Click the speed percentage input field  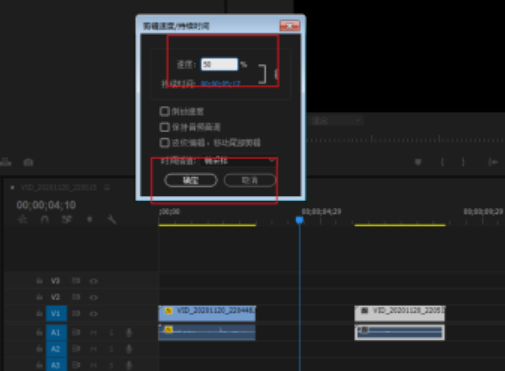[219, 64]
